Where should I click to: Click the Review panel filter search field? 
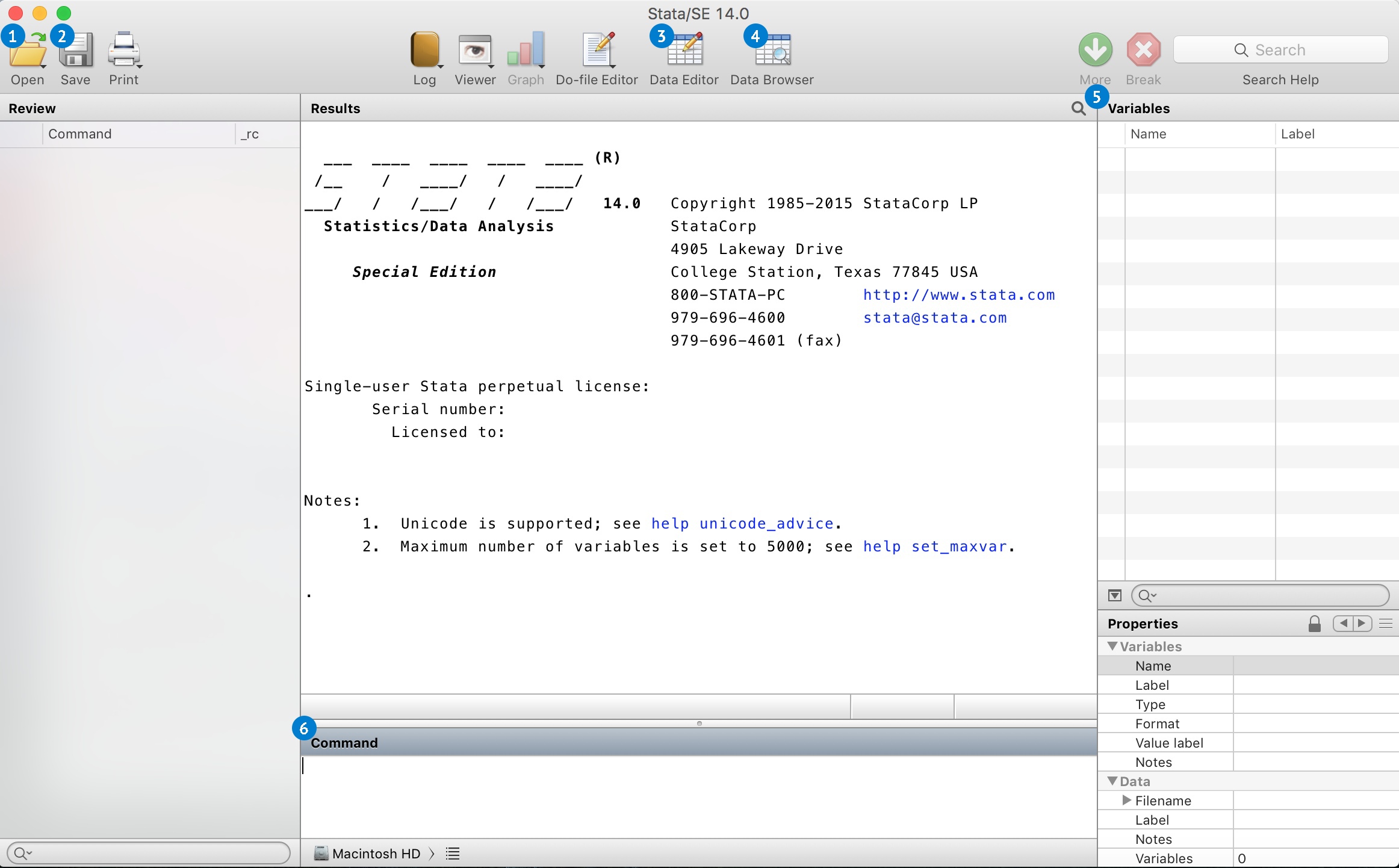point(148,853)
